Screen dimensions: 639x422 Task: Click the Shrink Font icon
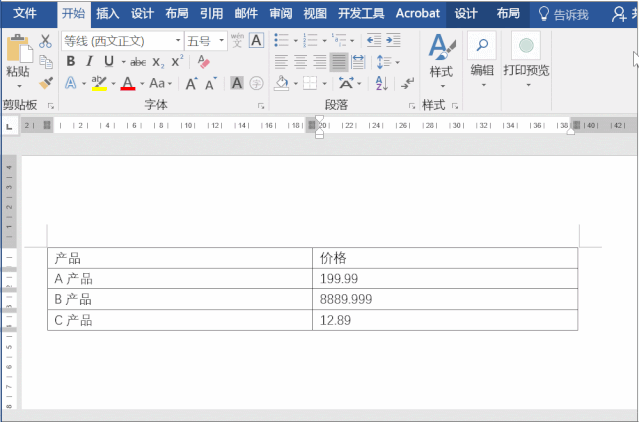click(x=211, y=84)
